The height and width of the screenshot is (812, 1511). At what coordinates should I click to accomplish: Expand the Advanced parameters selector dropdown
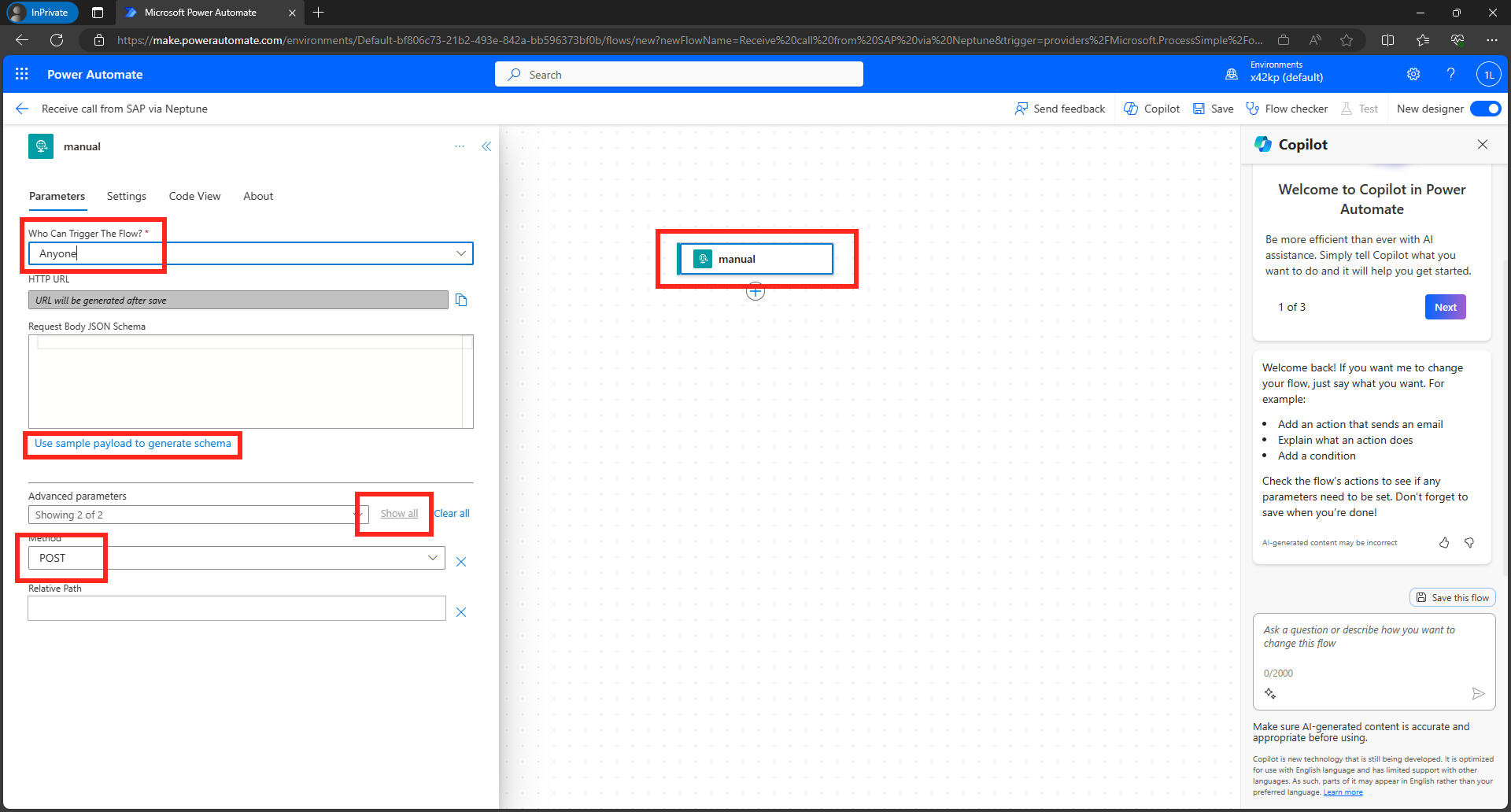[x=198, y=515]
